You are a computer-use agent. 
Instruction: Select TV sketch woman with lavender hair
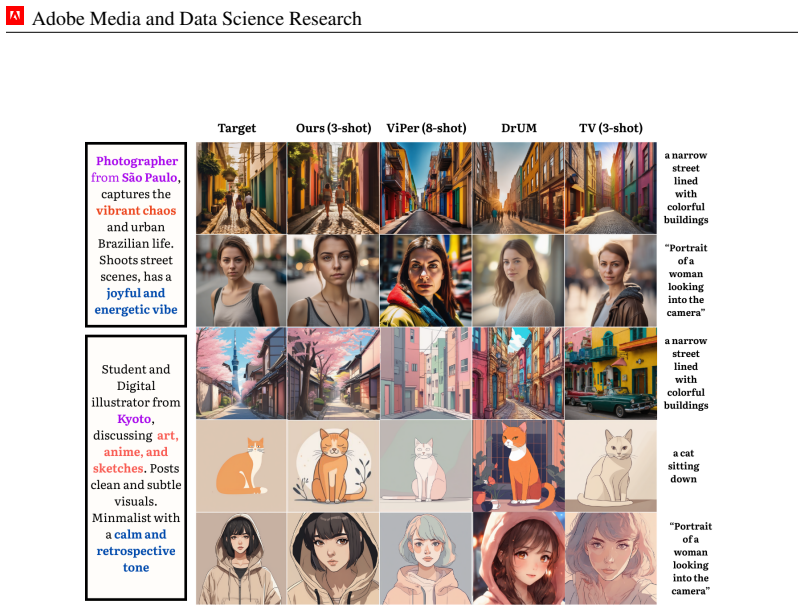611,559
